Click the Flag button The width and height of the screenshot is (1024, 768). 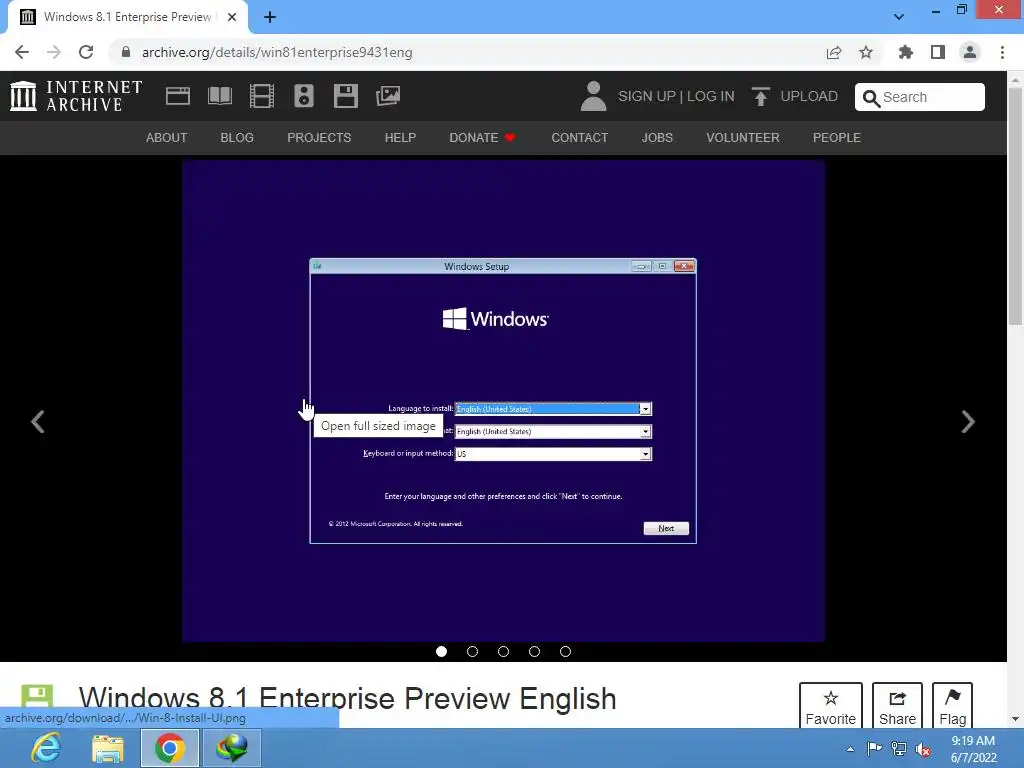pos(953,707)
